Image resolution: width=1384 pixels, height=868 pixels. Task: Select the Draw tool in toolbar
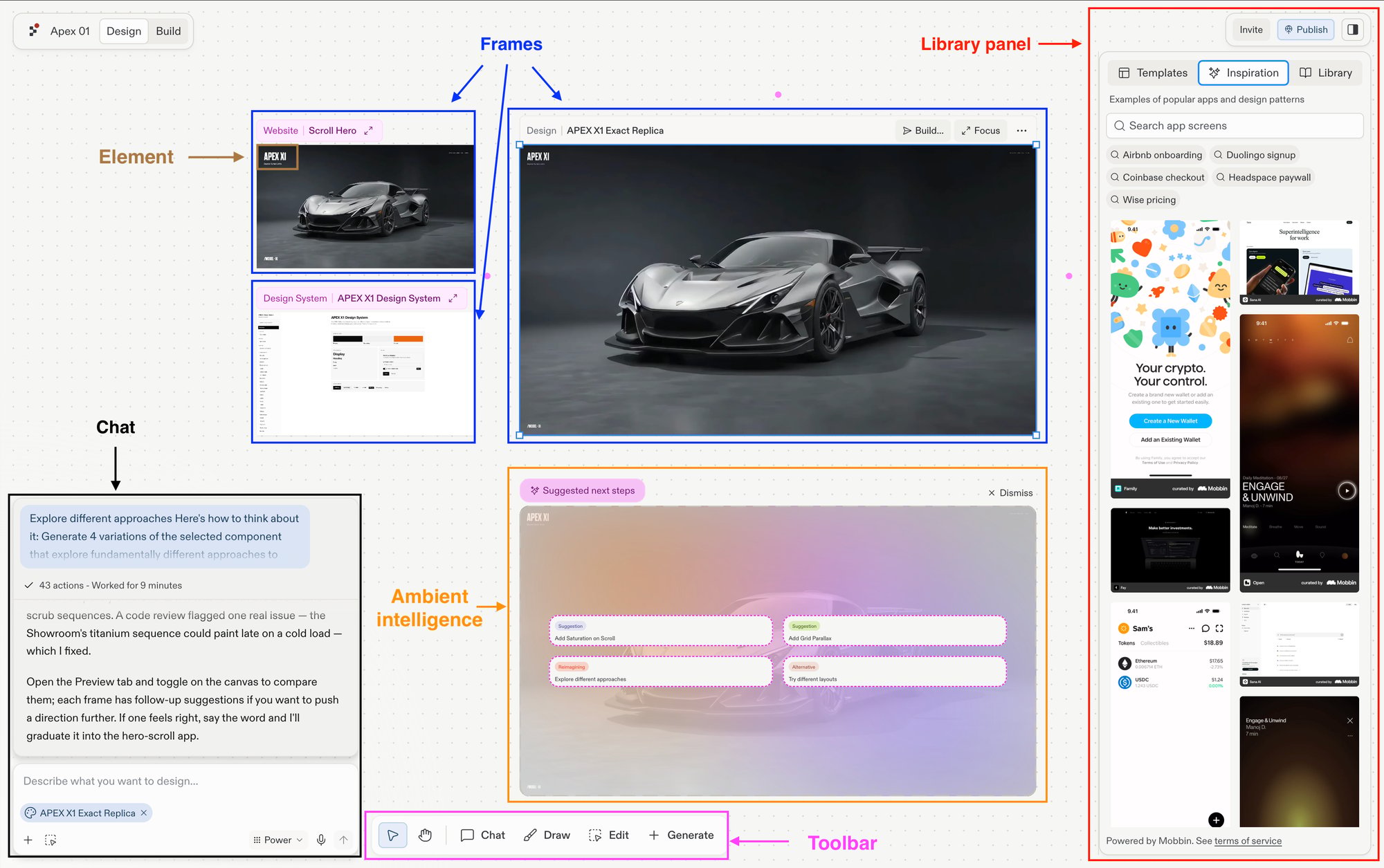click(x=547, y=835)
